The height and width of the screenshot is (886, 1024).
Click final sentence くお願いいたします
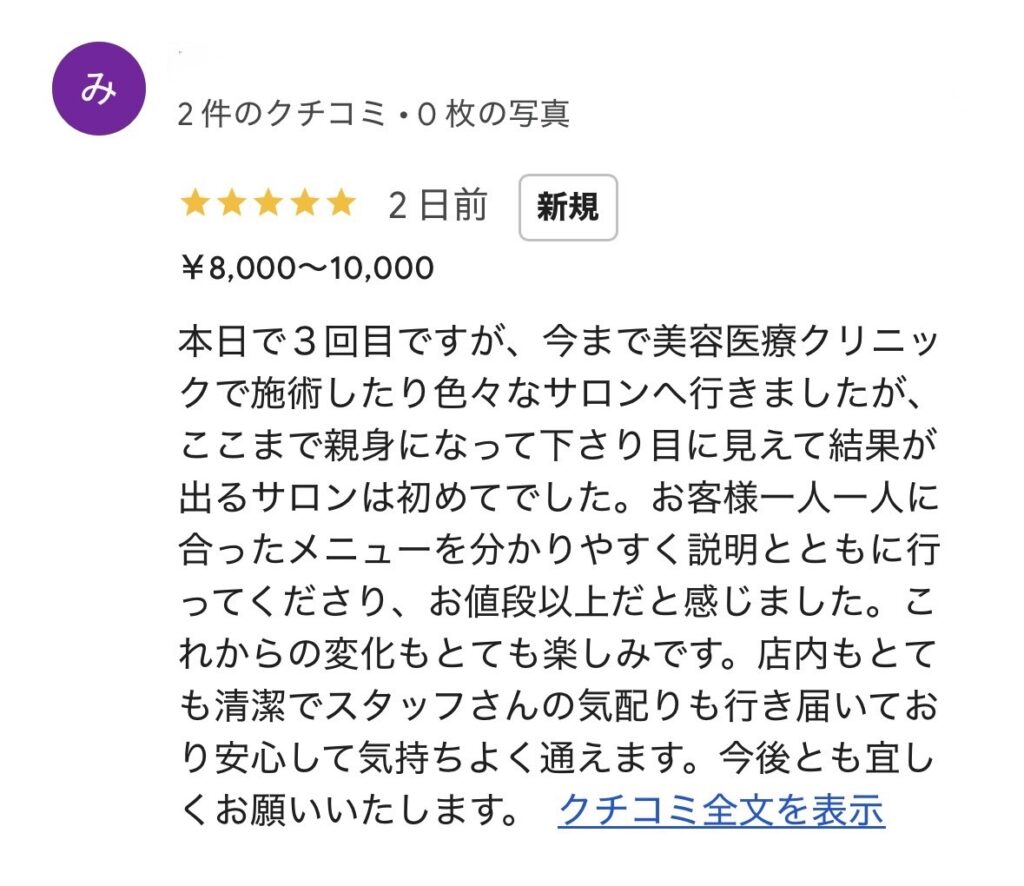click(x=349, y=810)
